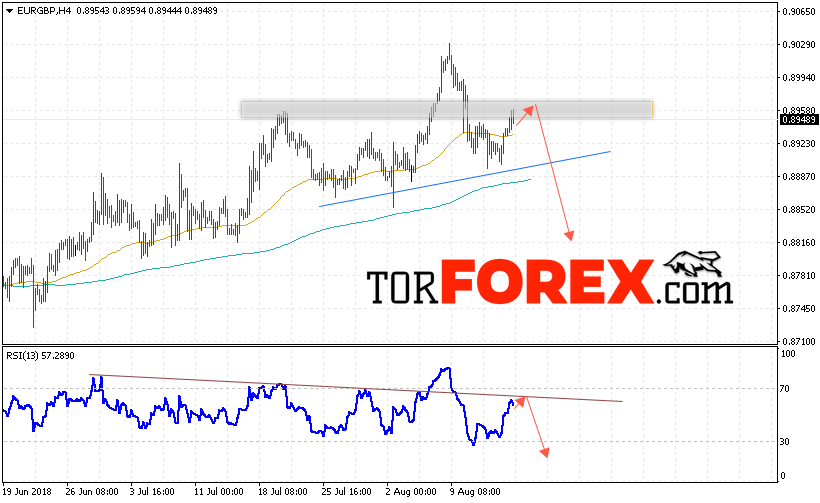The image size is (820, 503).
Task: Click the RSI level 70 label
Action: (784, 388)
